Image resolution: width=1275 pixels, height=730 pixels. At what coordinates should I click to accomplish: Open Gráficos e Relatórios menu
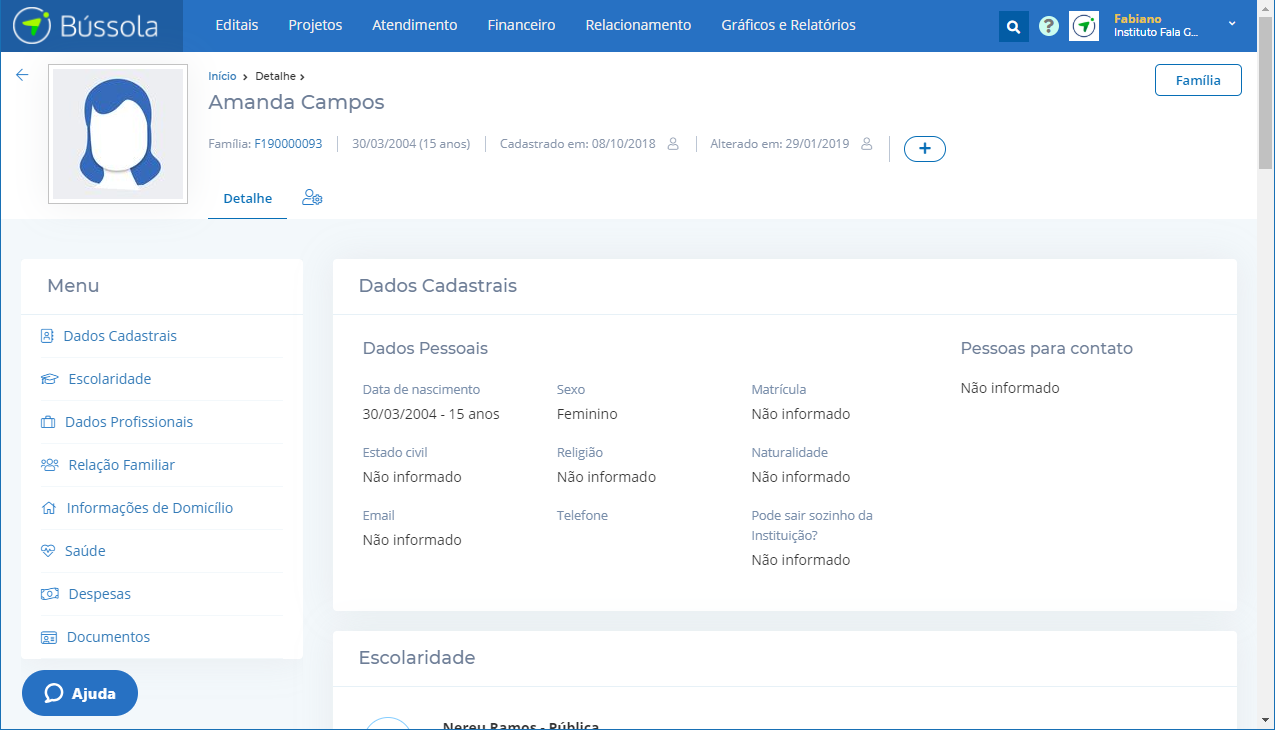click(788, 25)
